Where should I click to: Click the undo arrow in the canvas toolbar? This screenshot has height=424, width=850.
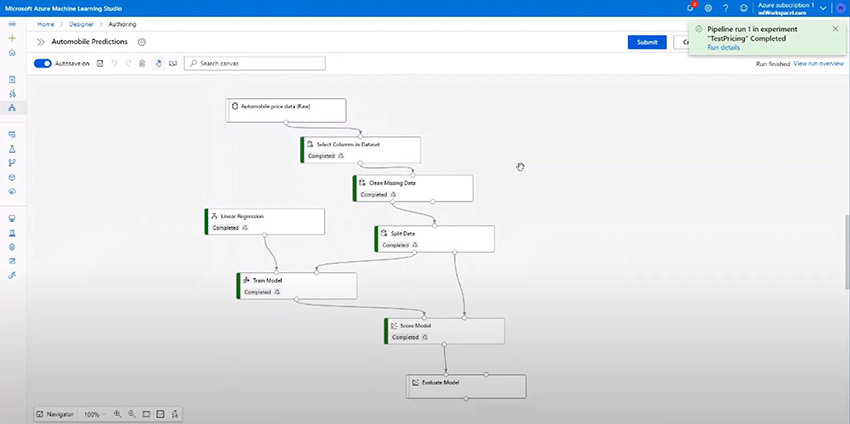tap(114, 63)
